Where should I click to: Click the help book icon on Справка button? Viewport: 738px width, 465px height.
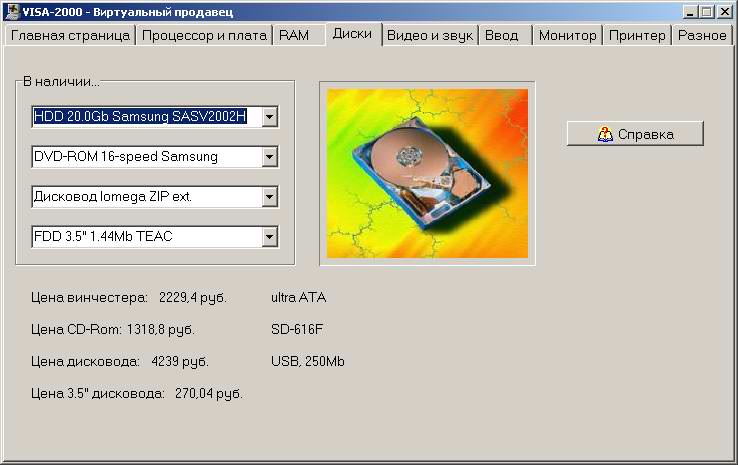click(604, 134)
